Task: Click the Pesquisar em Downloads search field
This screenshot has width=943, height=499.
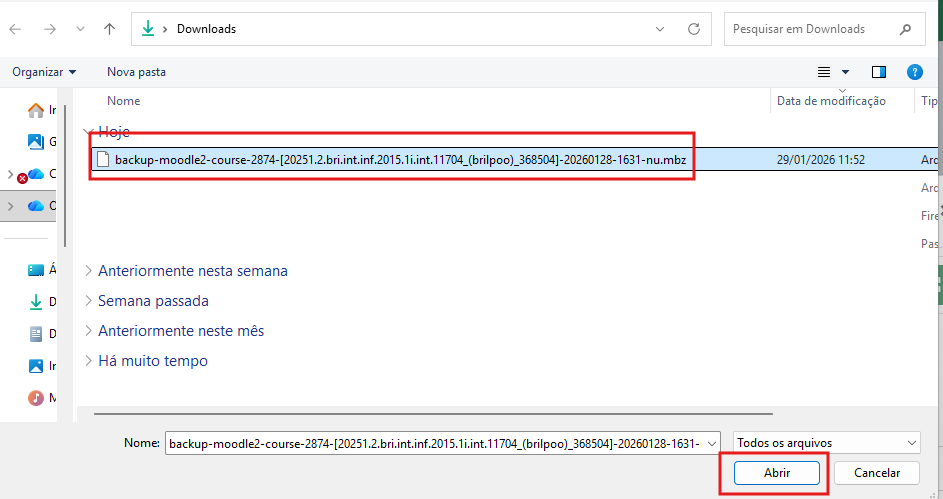Action: pos(810,29)
